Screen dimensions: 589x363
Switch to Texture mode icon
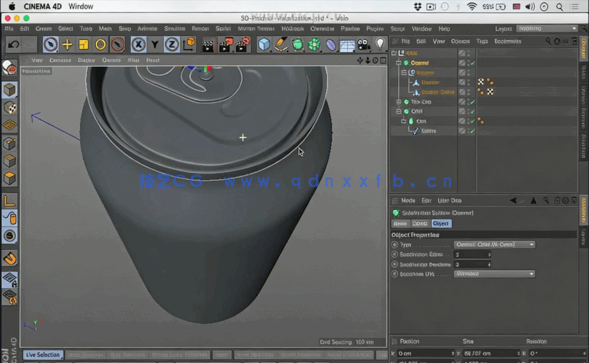tap(10, 107)
